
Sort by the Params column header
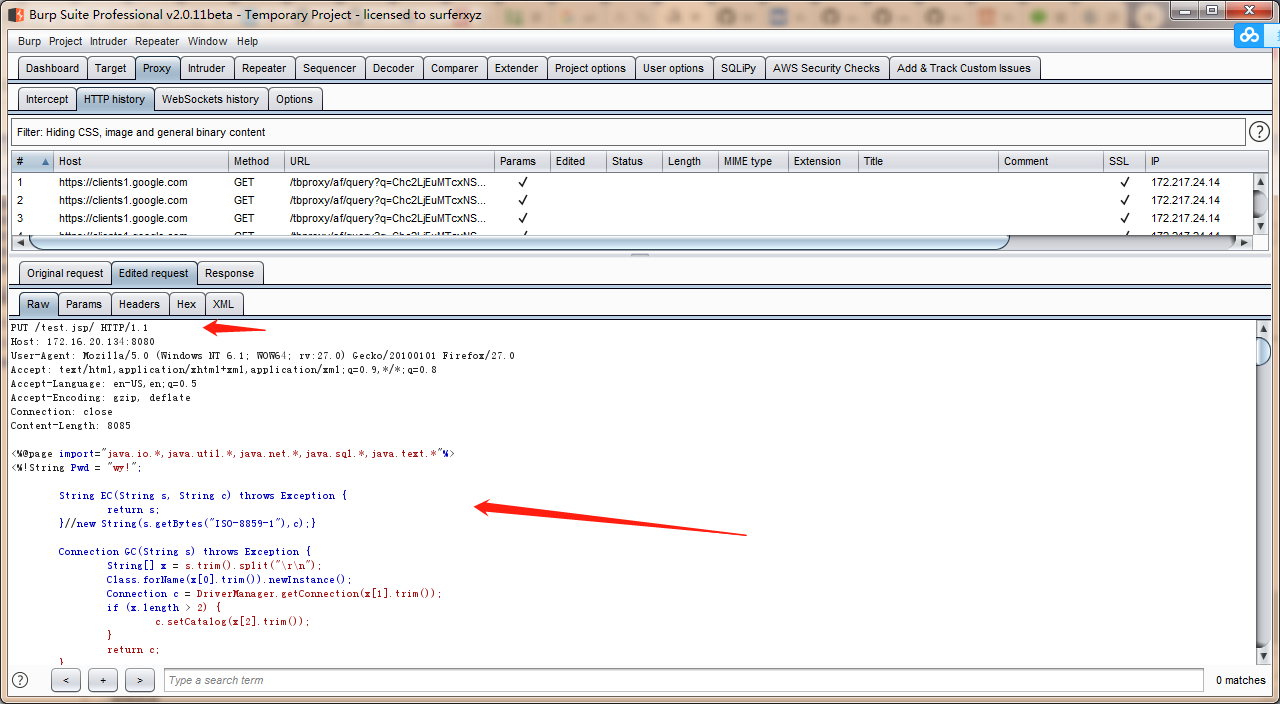tap(523, 161)
